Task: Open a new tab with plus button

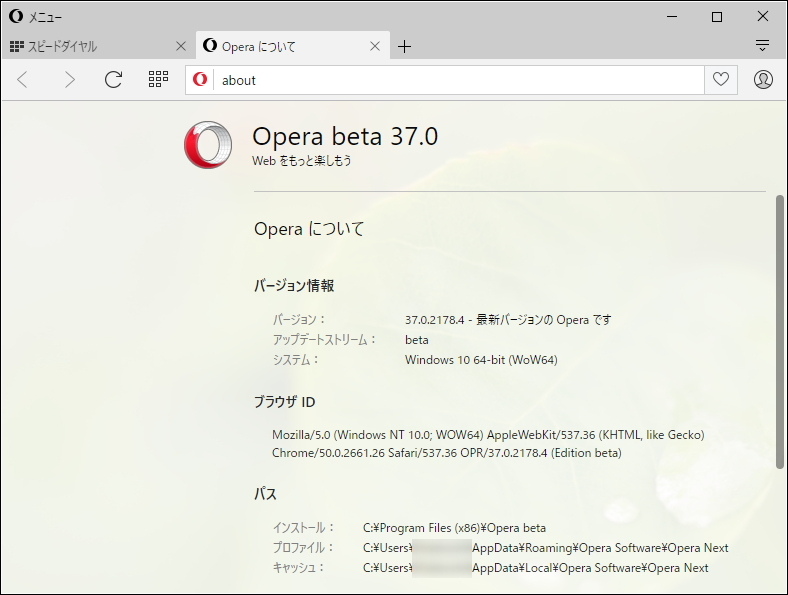Action: click(x=404, y=47)
